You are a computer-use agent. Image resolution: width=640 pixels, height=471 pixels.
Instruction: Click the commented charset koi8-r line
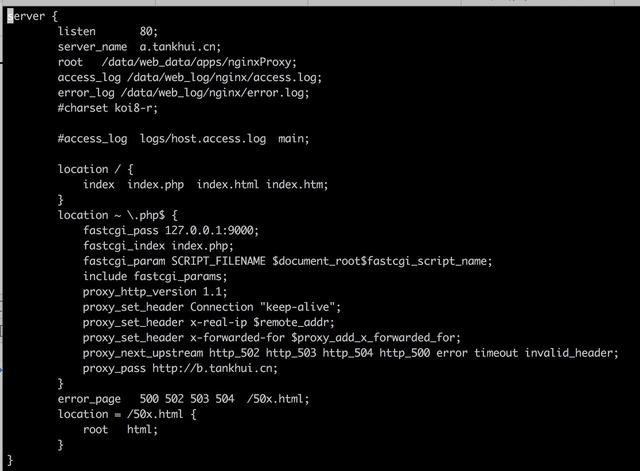[108, 108]
